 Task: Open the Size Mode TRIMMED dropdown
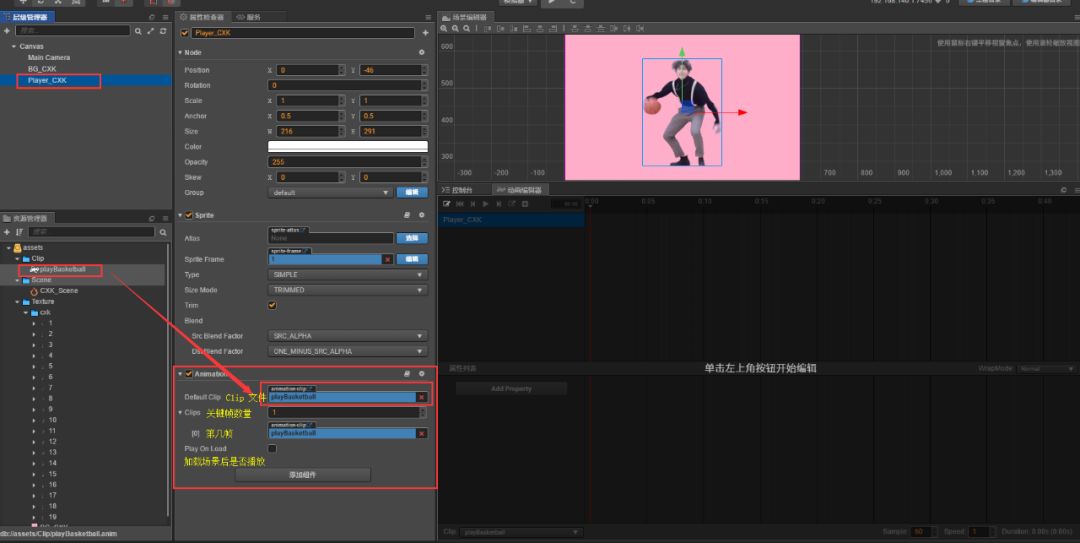coord(347,290)
